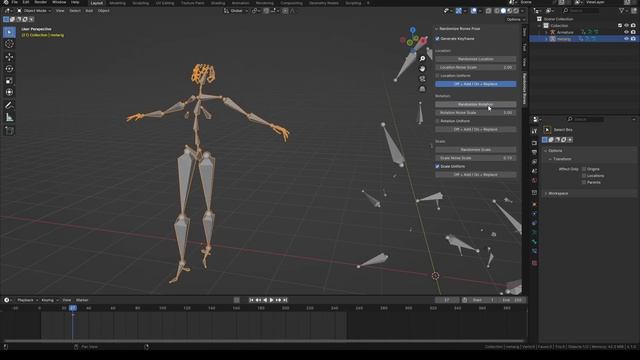Collapse the Randomize Bones Pose panel
The image size is (640, 360).
click(x=436, y=29)
